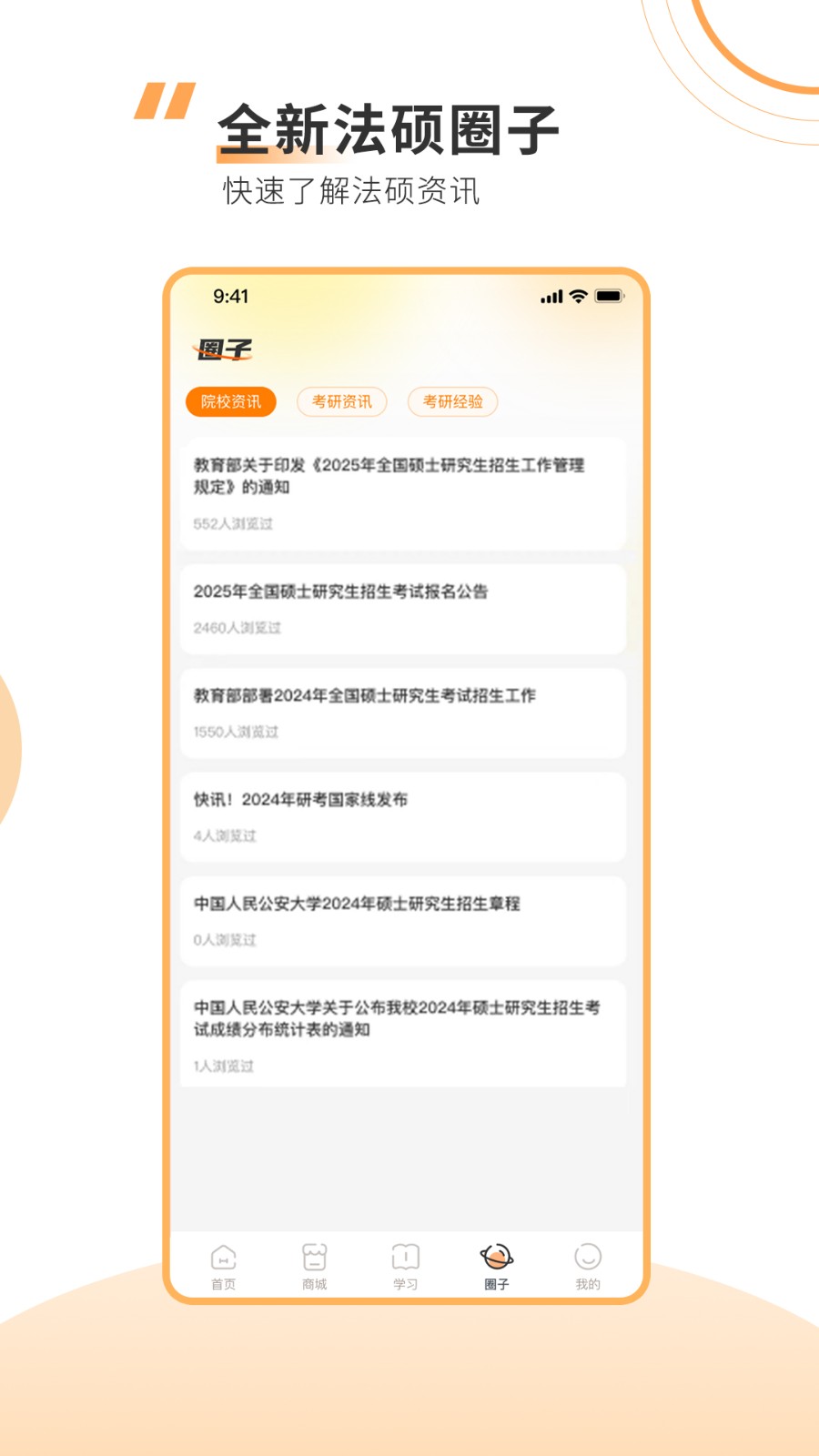Open 中国人民公安大学2024年硕士研究生招生章程
Screen dimensions: 819x1456
point(403,921)
